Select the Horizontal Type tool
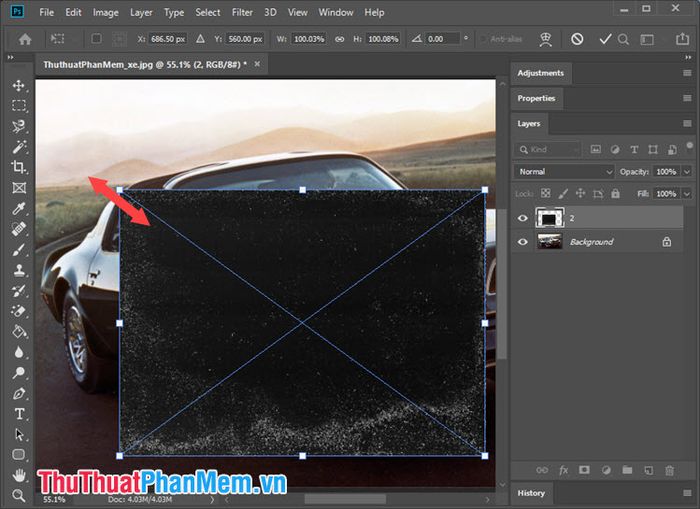Viewport: 700px width, 509px height. point(19,414)
